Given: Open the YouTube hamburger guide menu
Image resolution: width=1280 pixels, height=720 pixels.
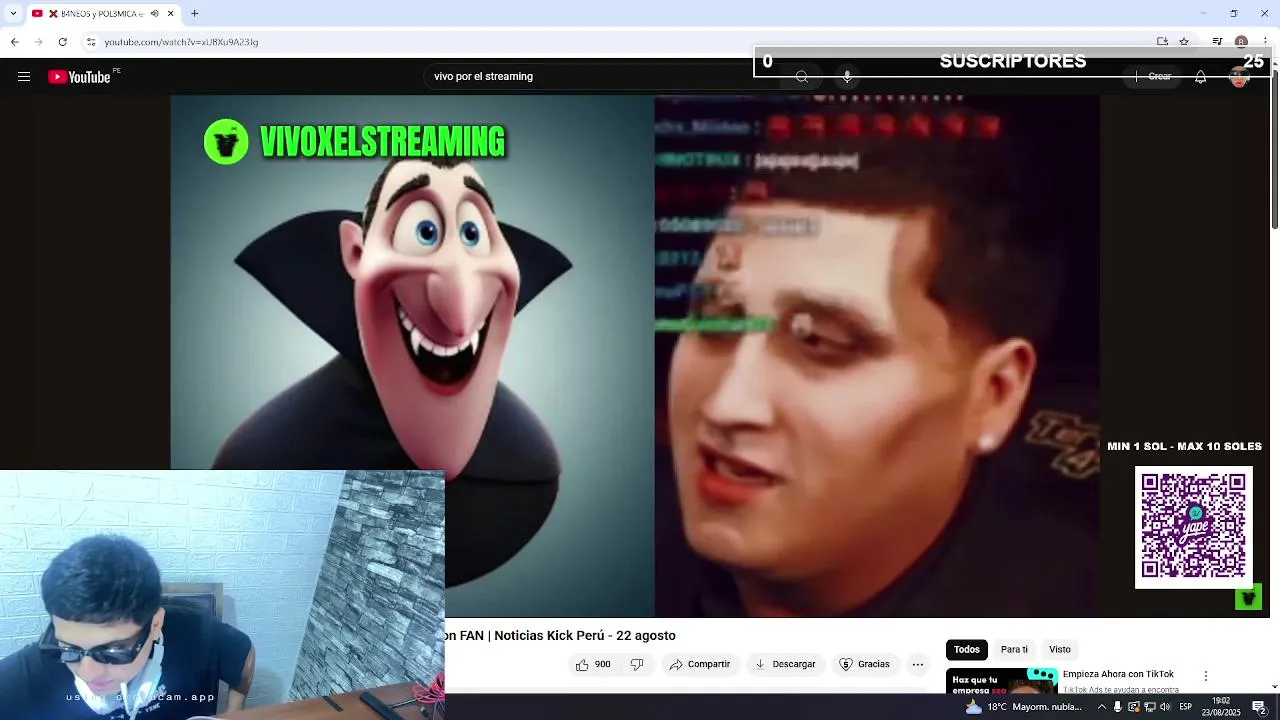Looking at the screenshot, I should [x=24, y=77].
